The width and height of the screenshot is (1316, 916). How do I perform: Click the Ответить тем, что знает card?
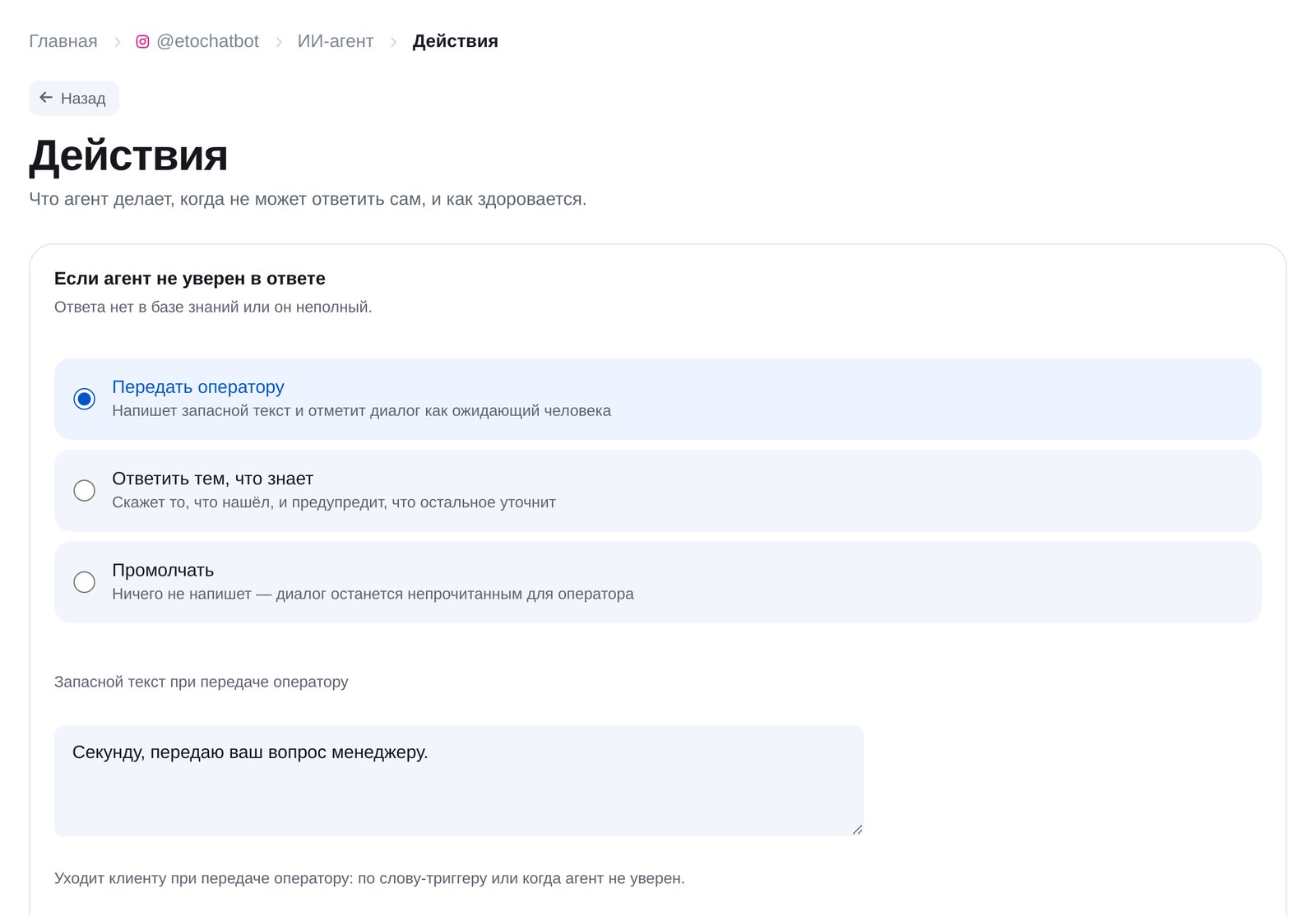click(x=657, y=490)
